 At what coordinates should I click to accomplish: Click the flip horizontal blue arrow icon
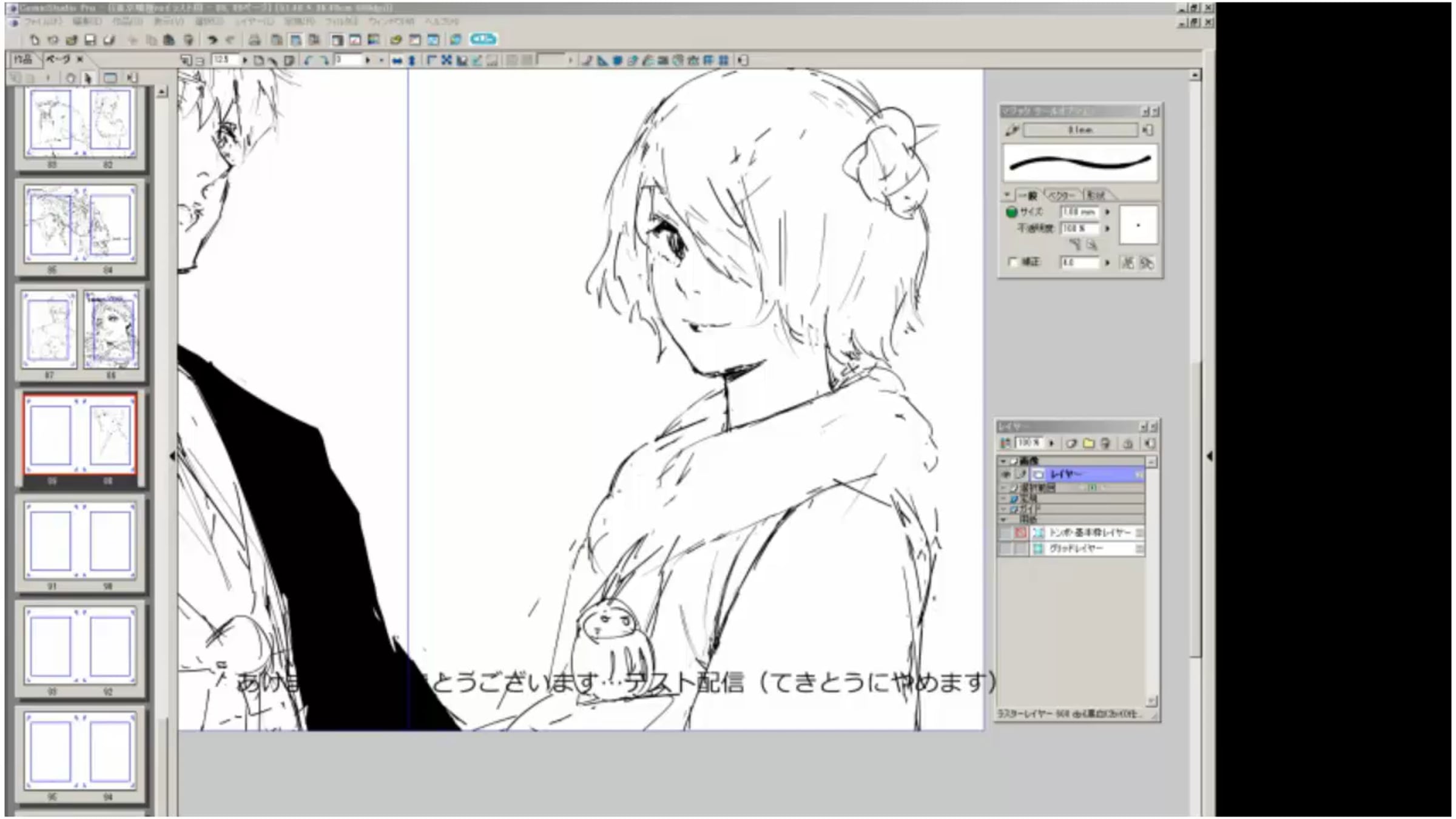click(x=397, y=60)
